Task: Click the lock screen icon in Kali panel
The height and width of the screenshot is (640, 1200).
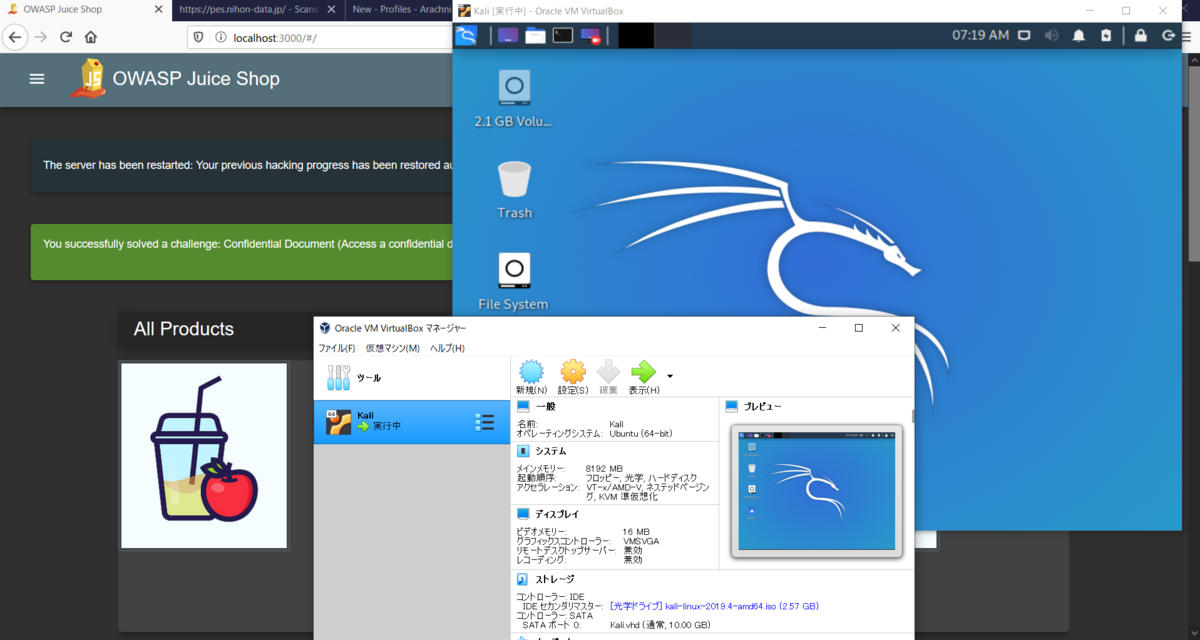Action: coord(1140,35)
